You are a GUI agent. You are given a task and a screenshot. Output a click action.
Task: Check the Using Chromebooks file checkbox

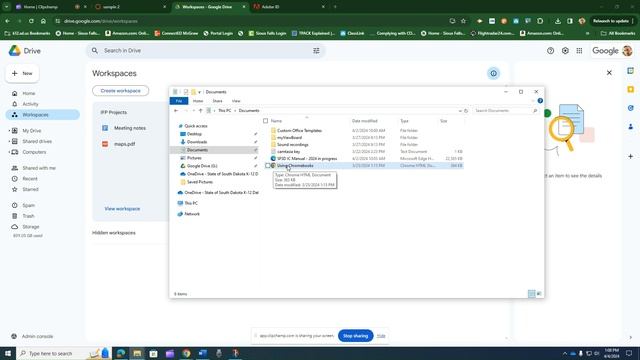point(267,166)
